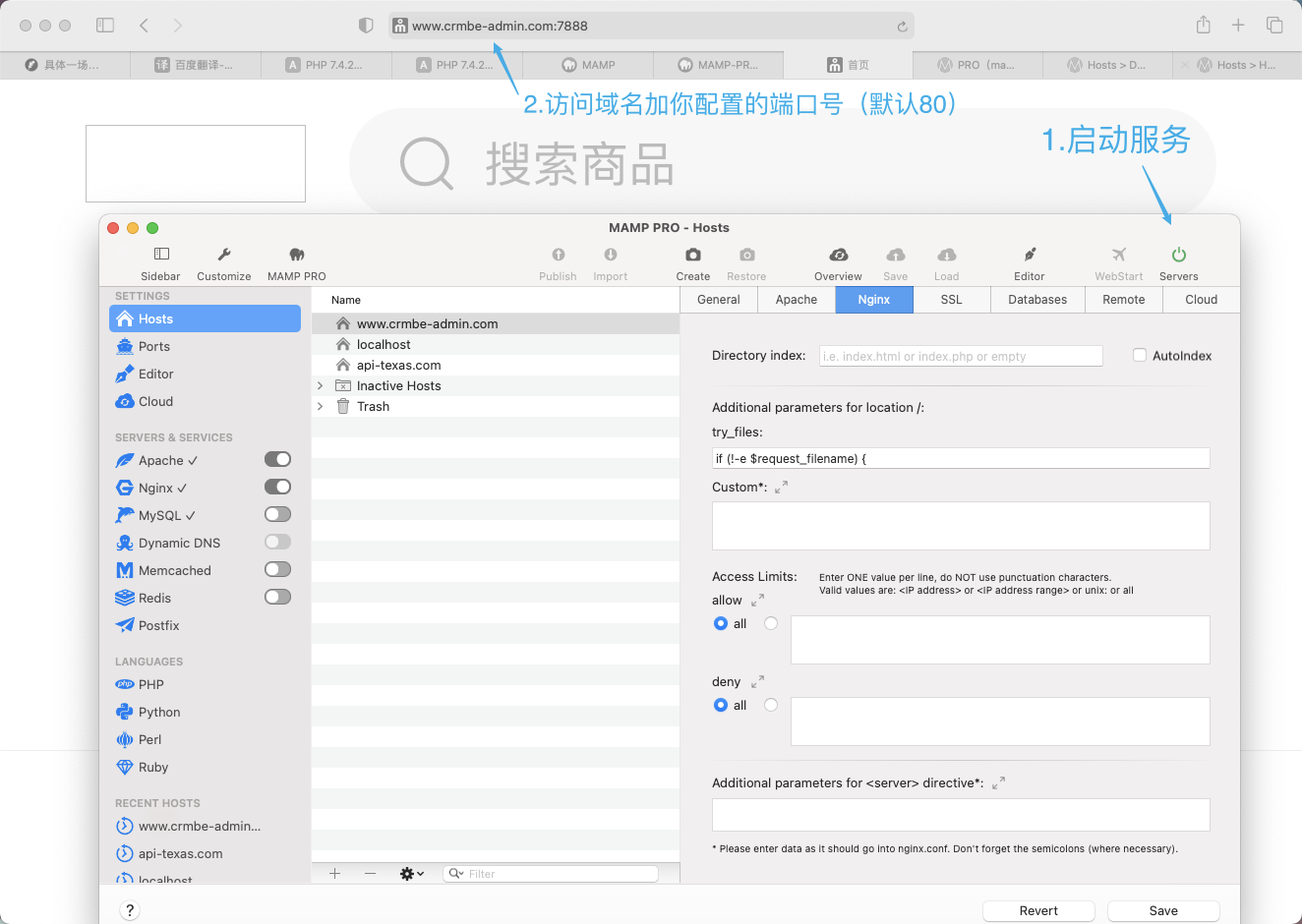This screenshot has height=924, width=1302.
Task: Toggle the Memcached switch
Action: (278, 569)
